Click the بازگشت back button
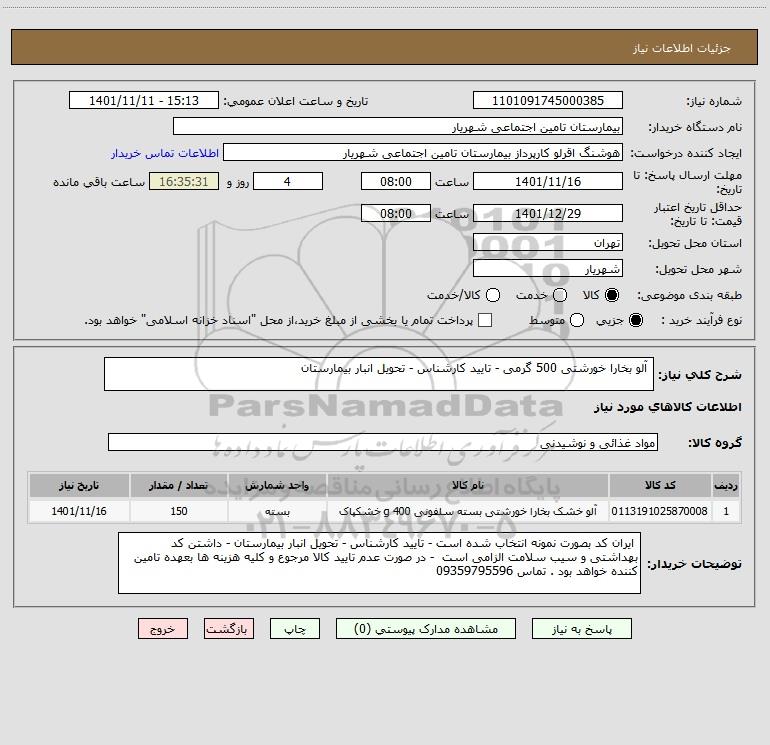 (x=229, y=629)
